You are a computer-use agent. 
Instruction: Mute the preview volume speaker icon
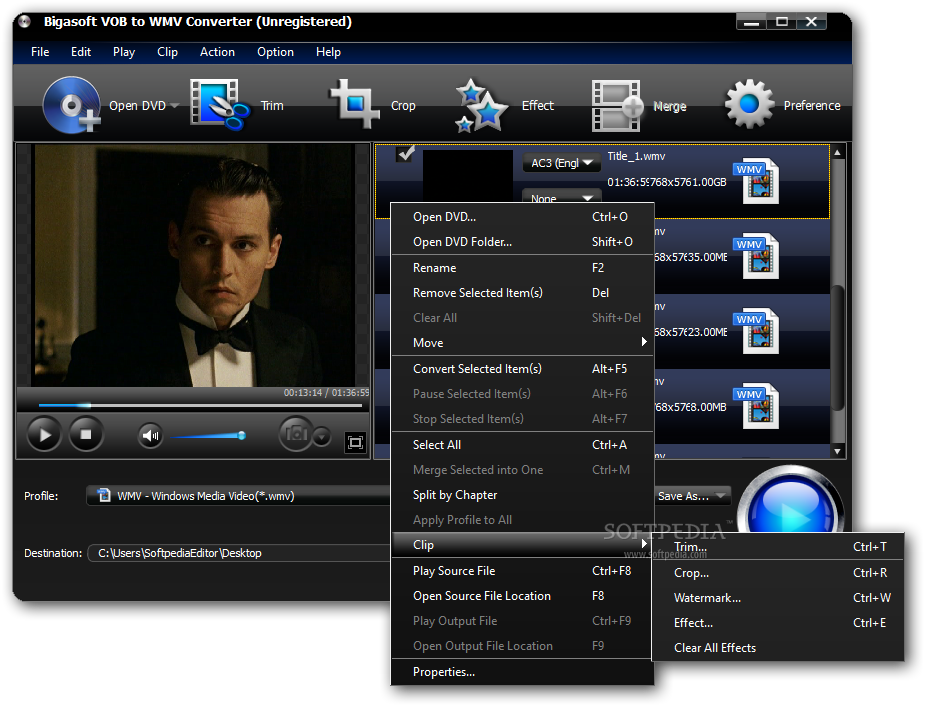click(x=150, y=436)
